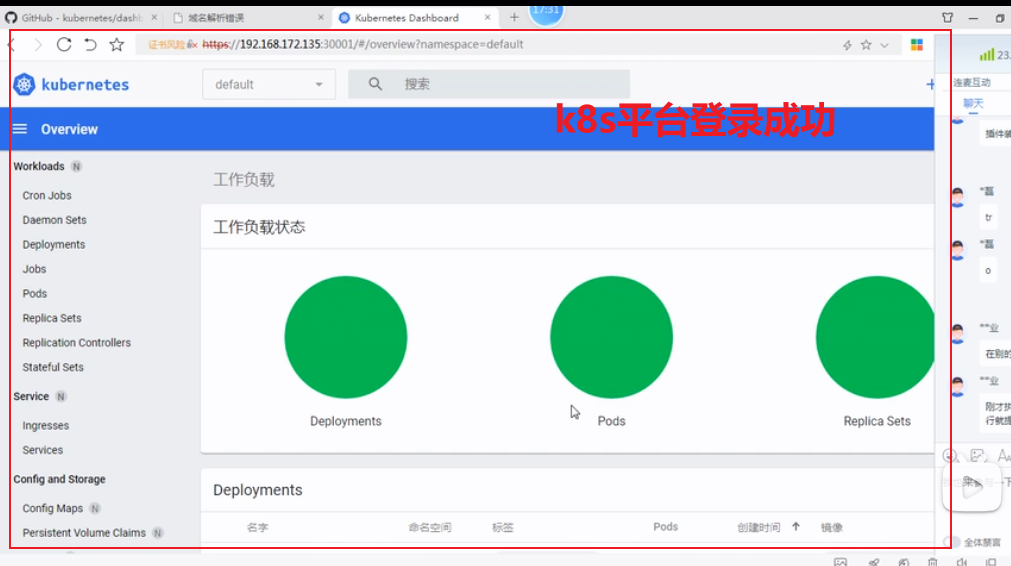
Task: Switch to GitHub kubernetes/dashboard tab
Action: pyautogui.click(x=81, y=17)
